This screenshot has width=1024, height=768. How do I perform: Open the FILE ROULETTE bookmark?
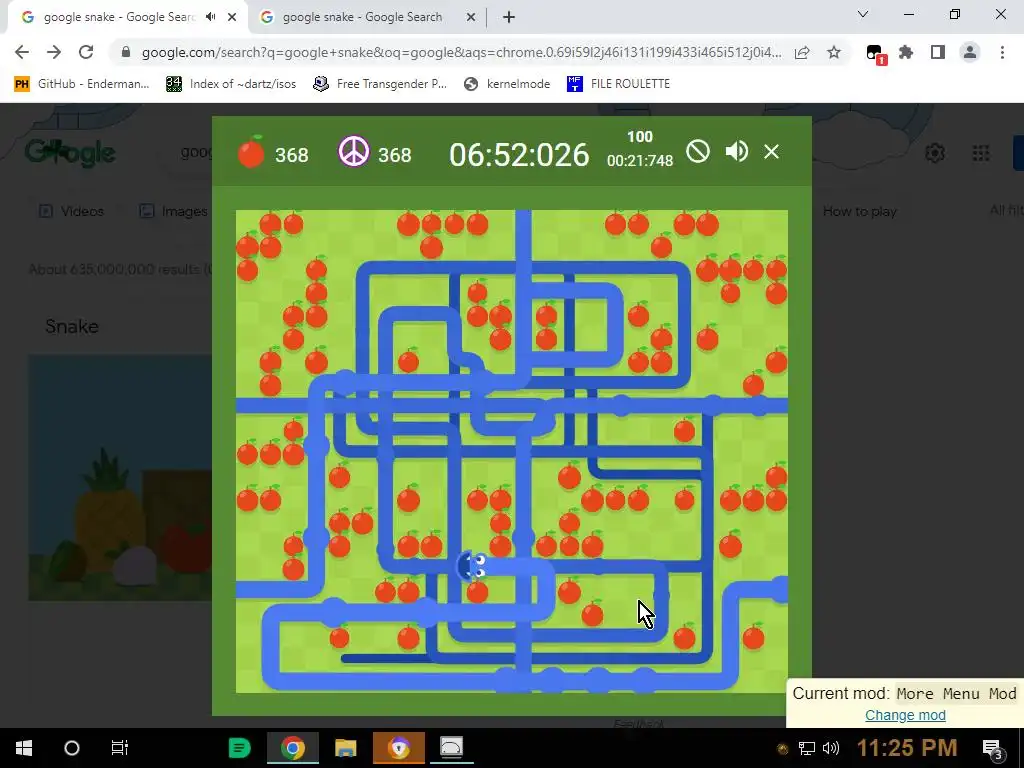point(618,84)
